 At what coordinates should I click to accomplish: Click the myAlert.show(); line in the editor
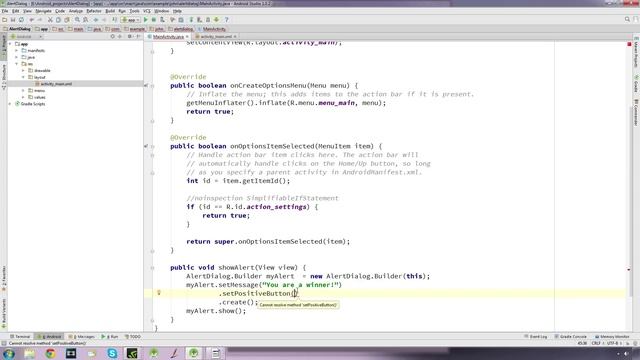tap(216, 311)
